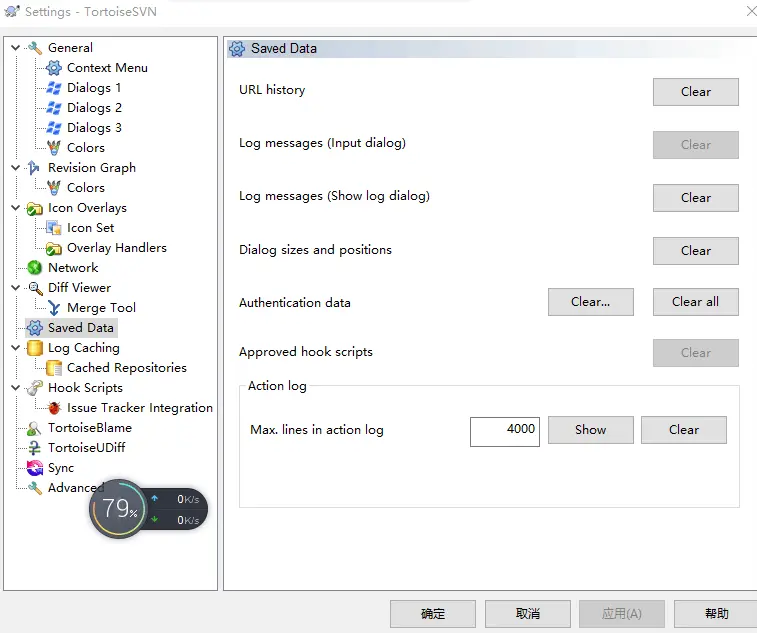Select the Sync settings page

[61, 468]
